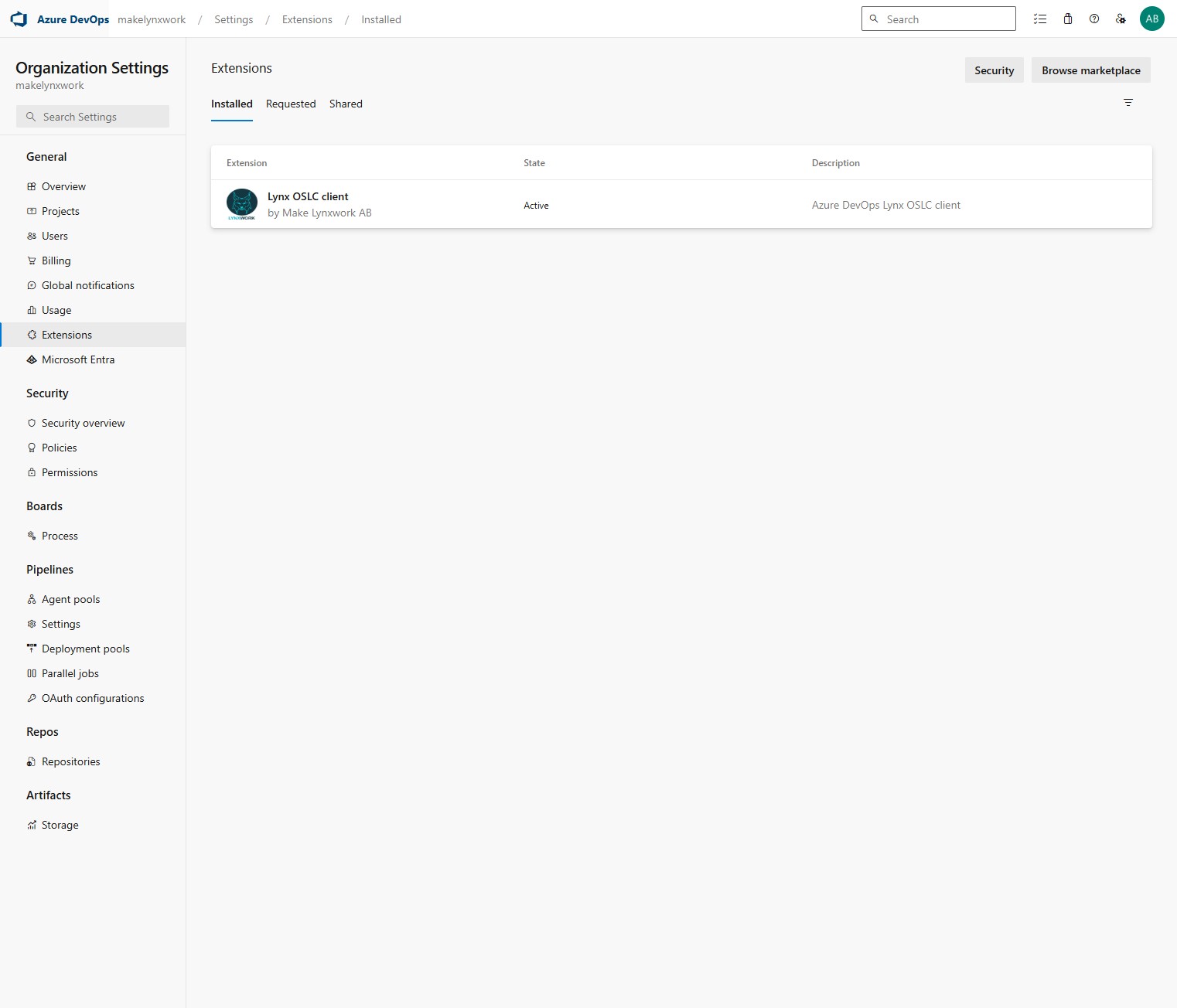Click the Projects icon in sidebar
This screenshot has height=1008, width=1177.
click(32, 211)
